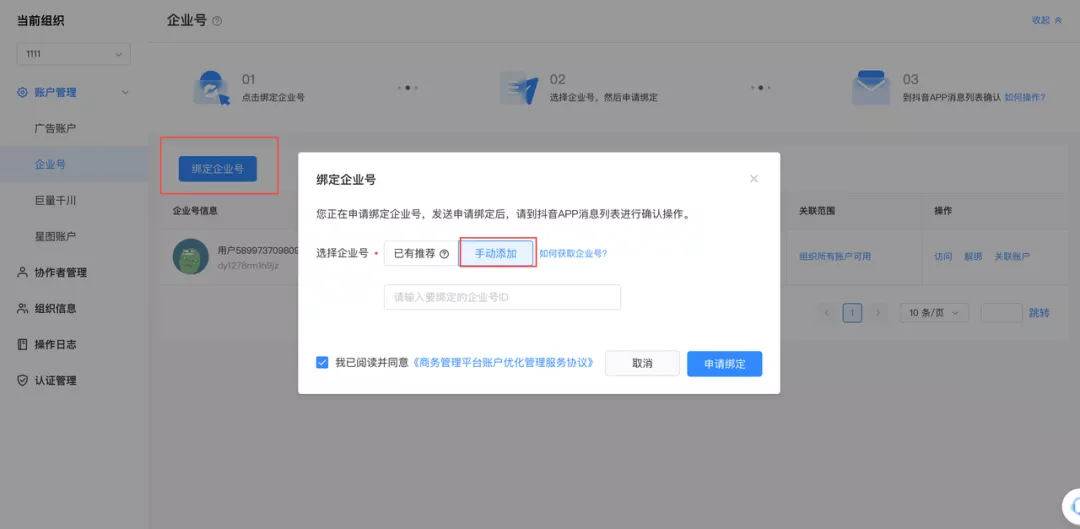
Task: Click page number 1
Action: coord(852,313)
